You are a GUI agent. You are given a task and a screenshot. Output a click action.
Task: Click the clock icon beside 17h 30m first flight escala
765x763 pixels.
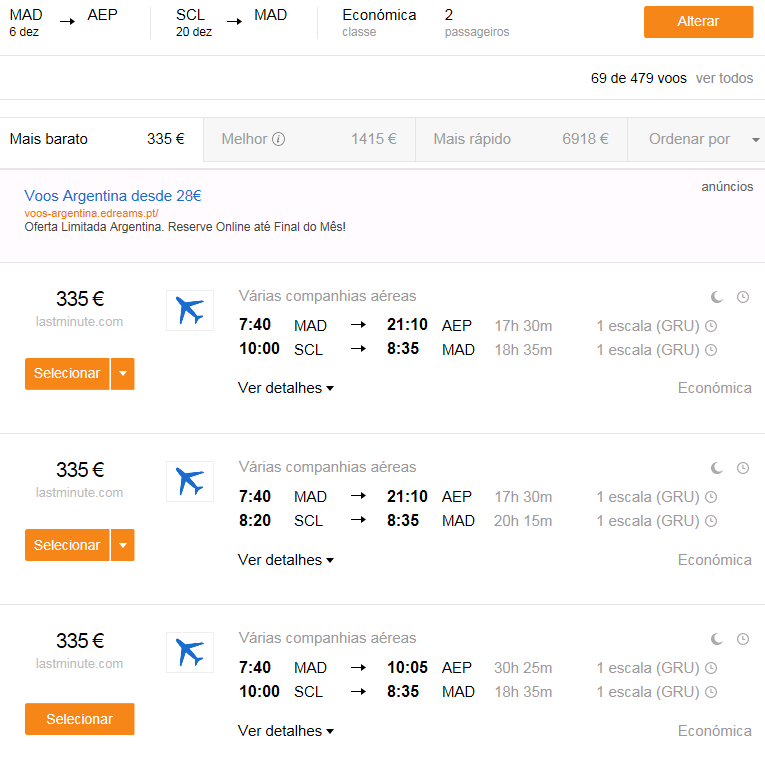pos(711,326)
